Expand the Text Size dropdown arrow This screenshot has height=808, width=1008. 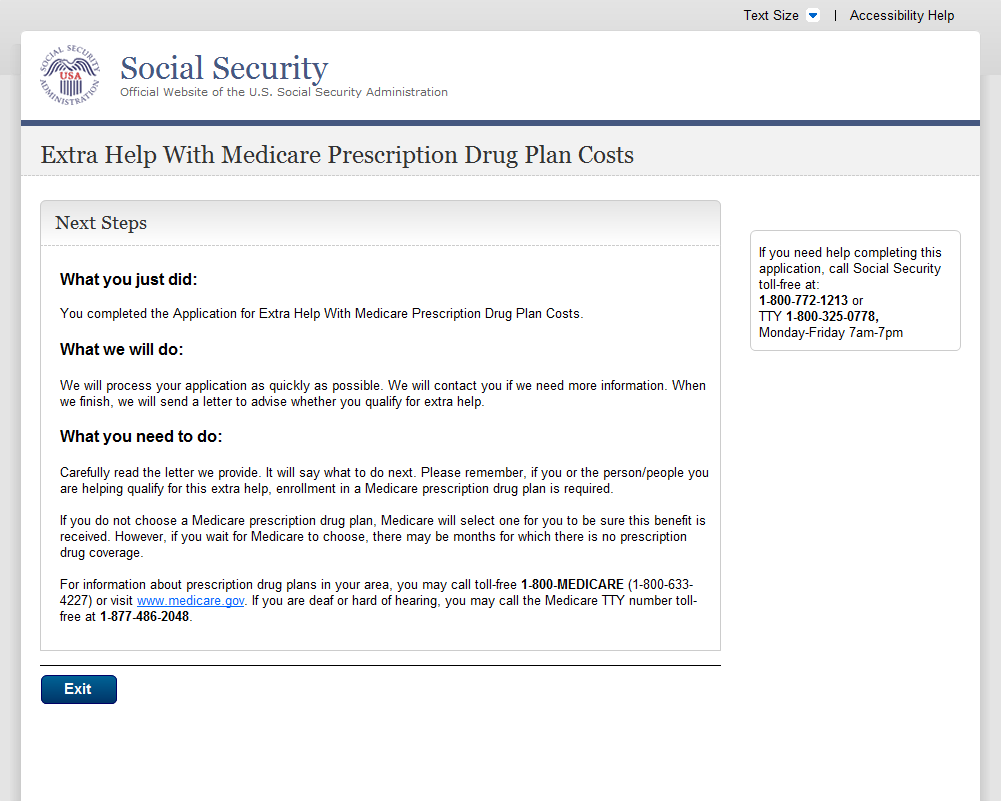coord(813,16)
